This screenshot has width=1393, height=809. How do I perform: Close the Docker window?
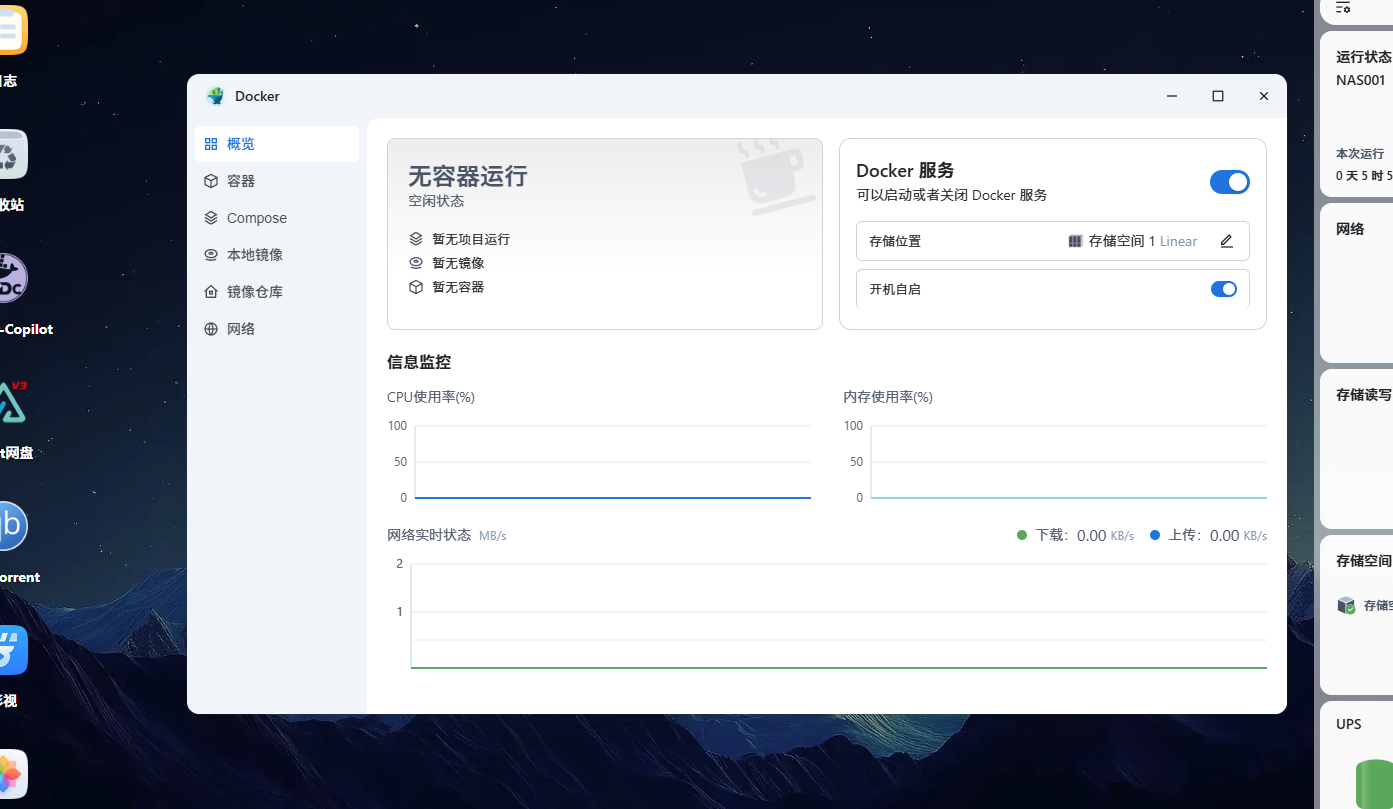pos(1264,96)
